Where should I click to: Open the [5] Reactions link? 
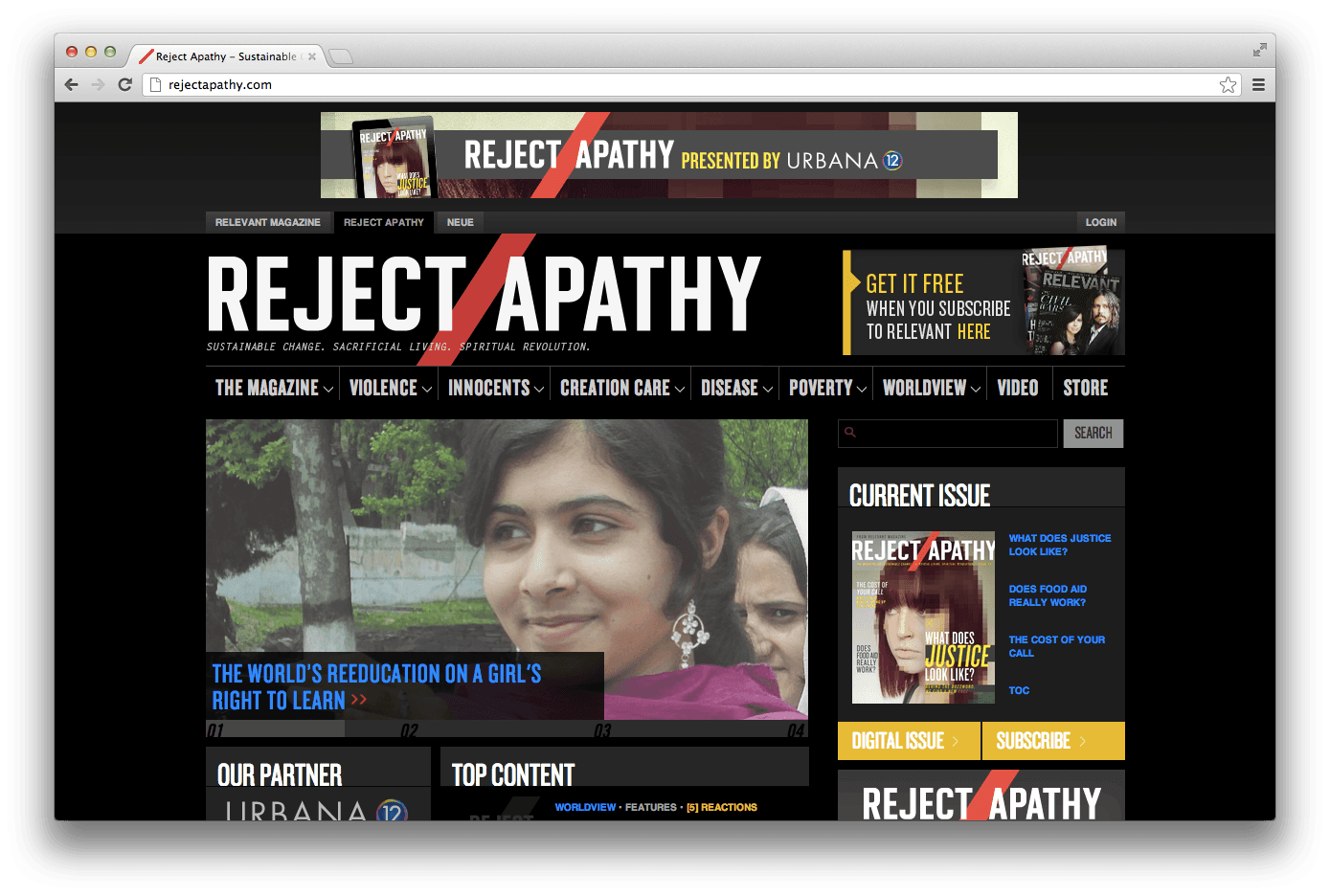[721, 807]
